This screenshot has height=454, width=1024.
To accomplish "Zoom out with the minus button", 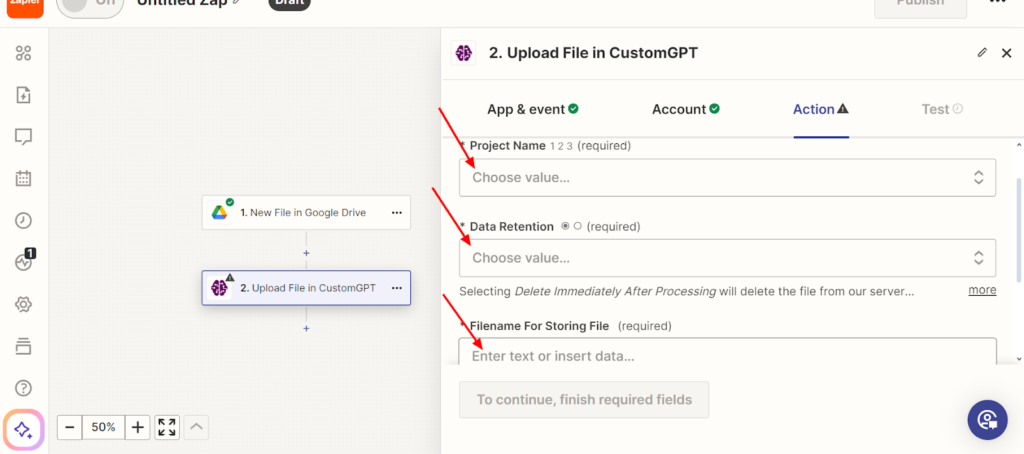I will coord(70,428).
